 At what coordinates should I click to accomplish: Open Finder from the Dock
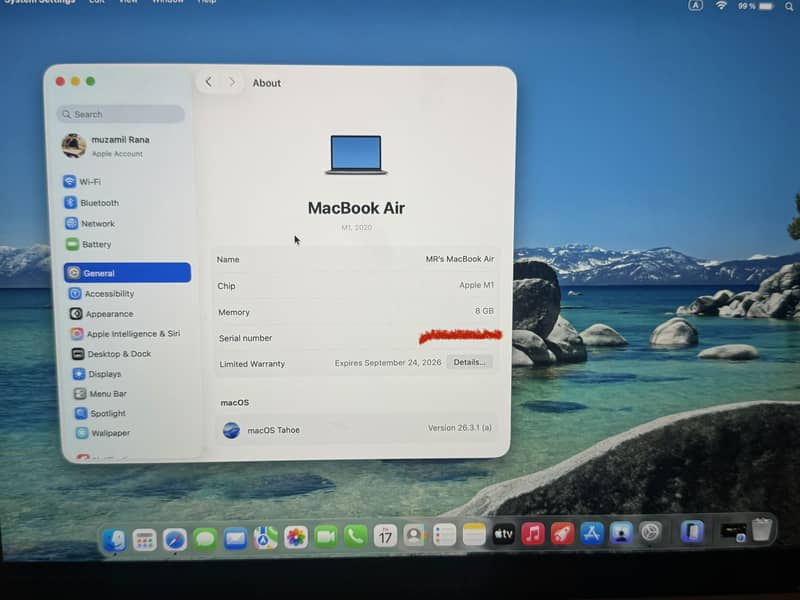114,540
